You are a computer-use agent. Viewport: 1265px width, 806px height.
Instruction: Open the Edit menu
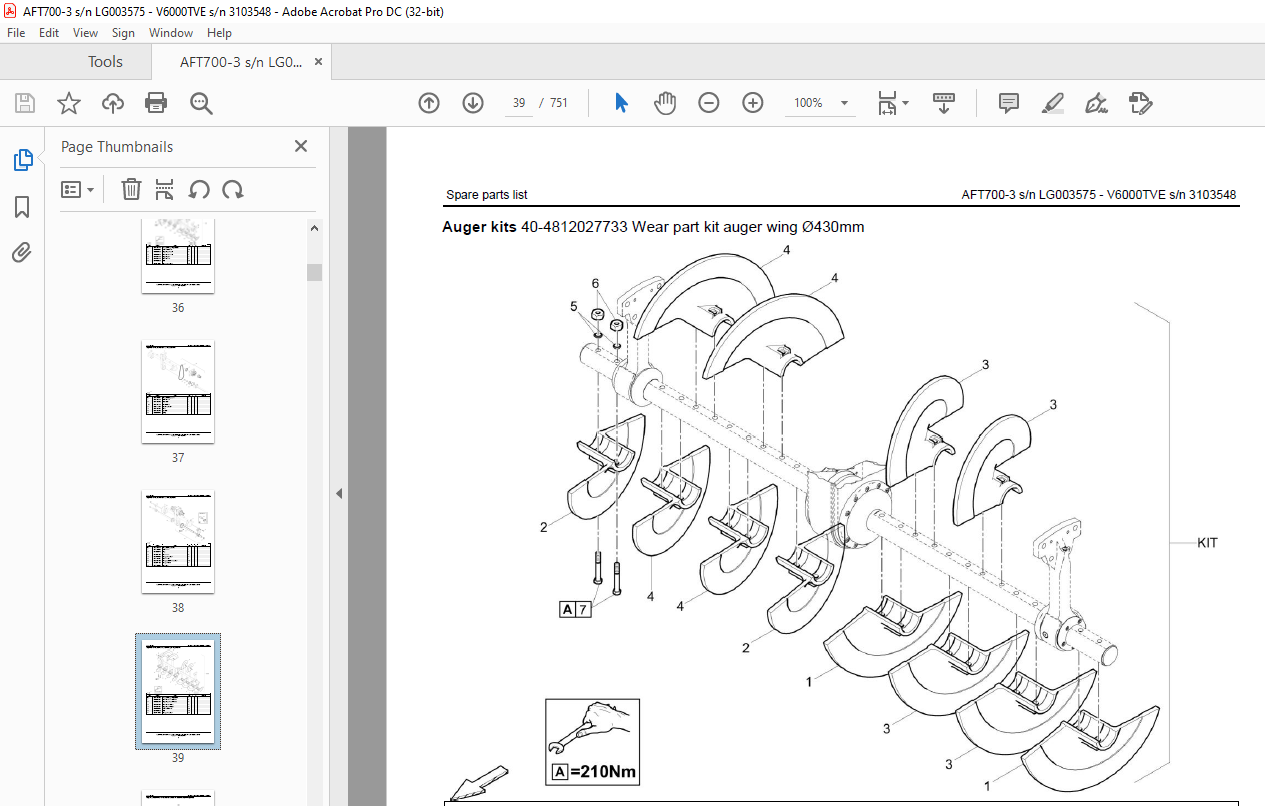[49, 33]
